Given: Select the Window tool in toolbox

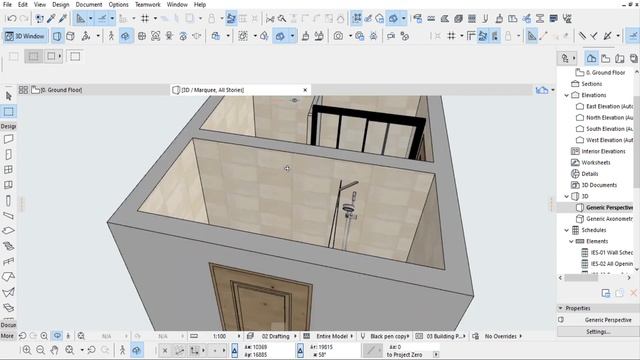Looking at the screenshot, I should [x=9, y=170].
